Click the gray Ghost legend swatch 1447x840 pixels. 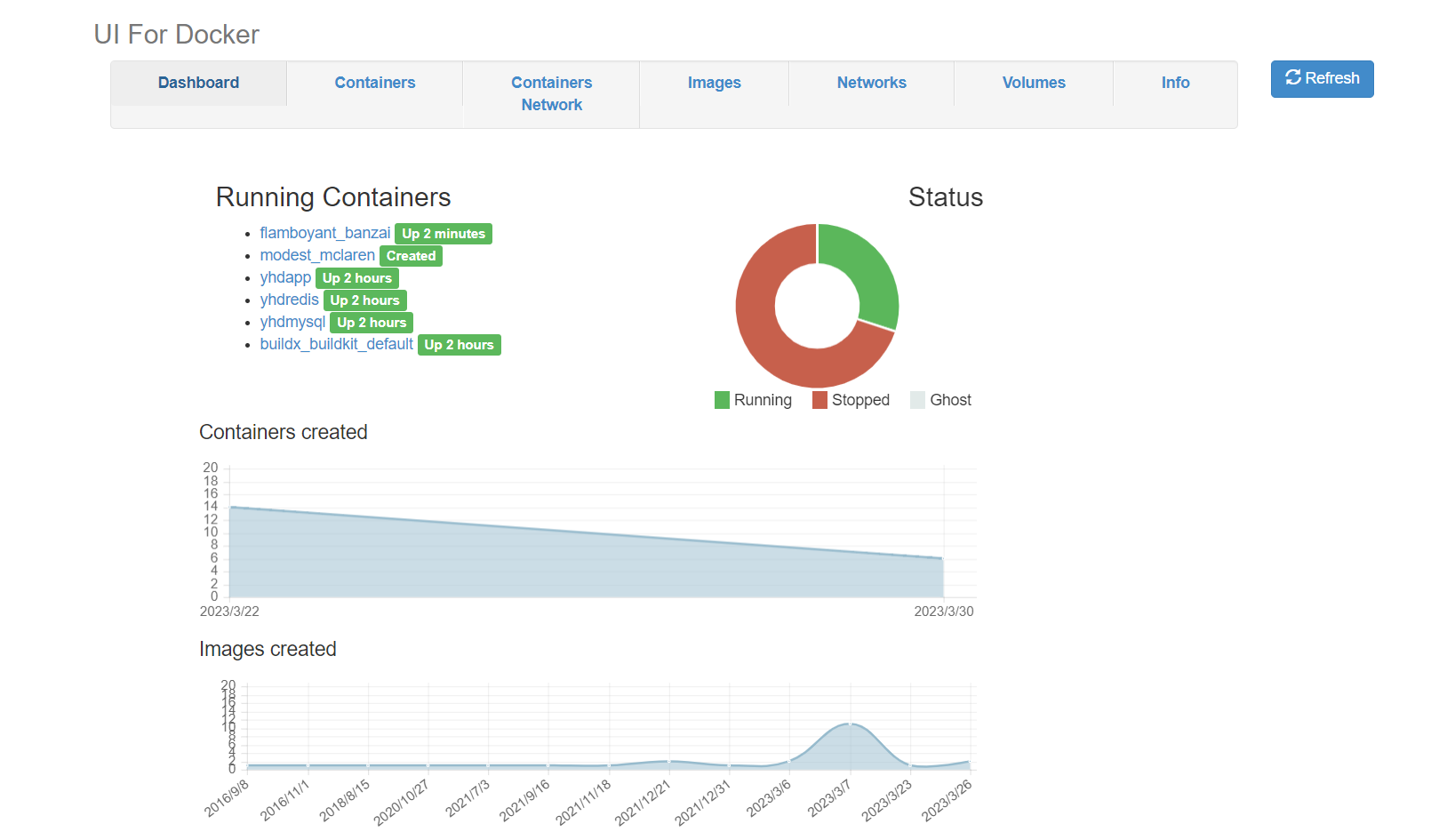[x=917, y=400]
